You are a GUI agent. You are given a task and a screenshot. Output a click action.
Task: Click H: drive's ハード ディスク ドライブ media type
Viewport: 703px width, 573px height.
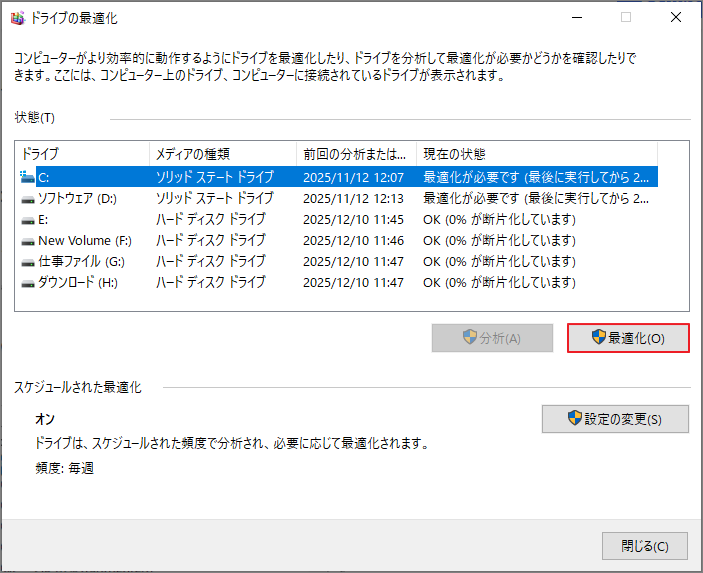pos(211,282)
